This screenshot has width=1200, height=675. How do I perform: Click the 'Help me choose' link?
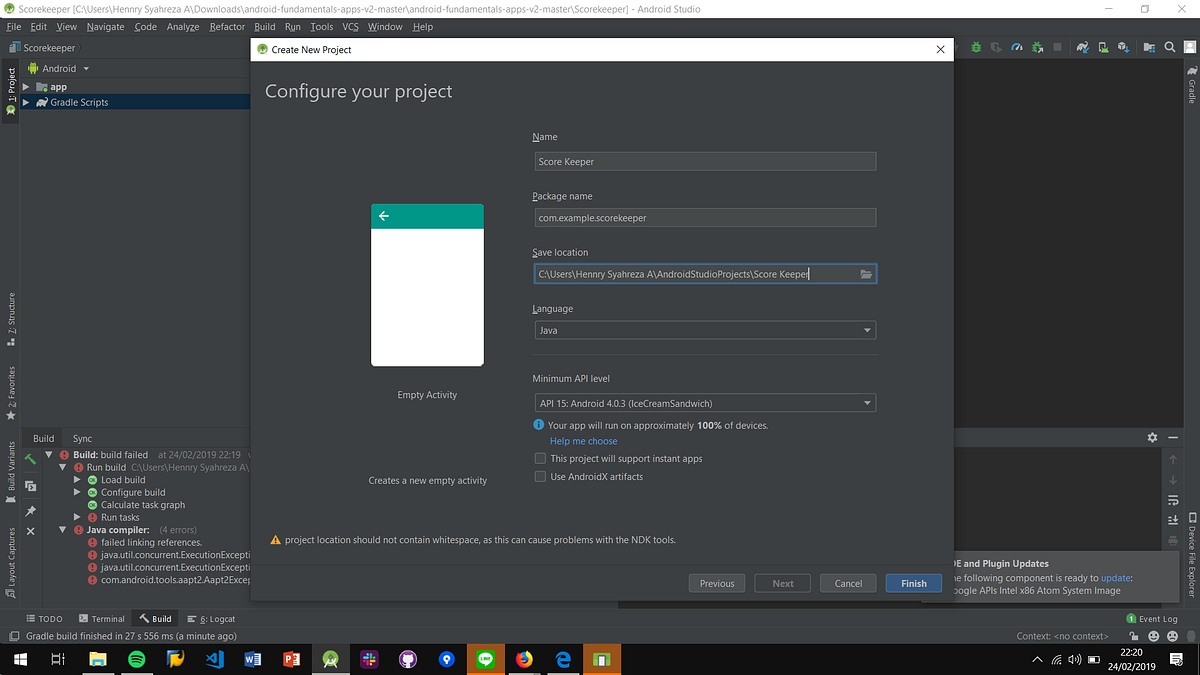coord(584,441)
